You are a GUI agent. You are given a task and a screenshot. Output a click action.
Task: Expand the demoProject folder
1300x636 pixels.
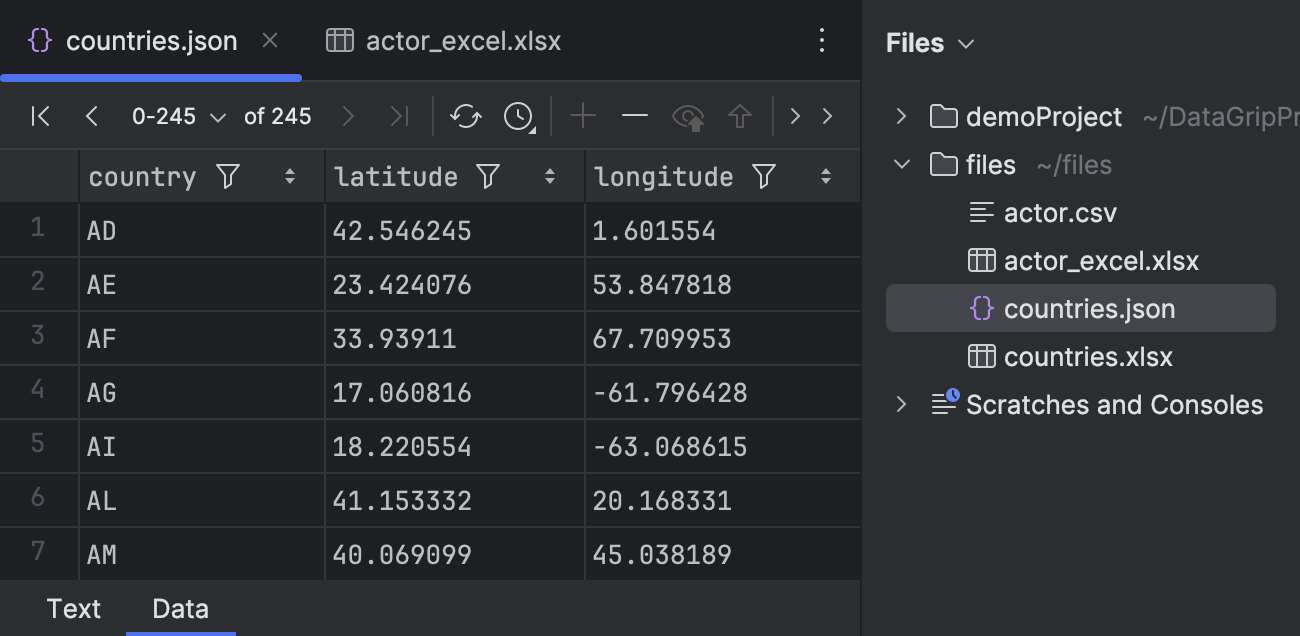(903, 116)
